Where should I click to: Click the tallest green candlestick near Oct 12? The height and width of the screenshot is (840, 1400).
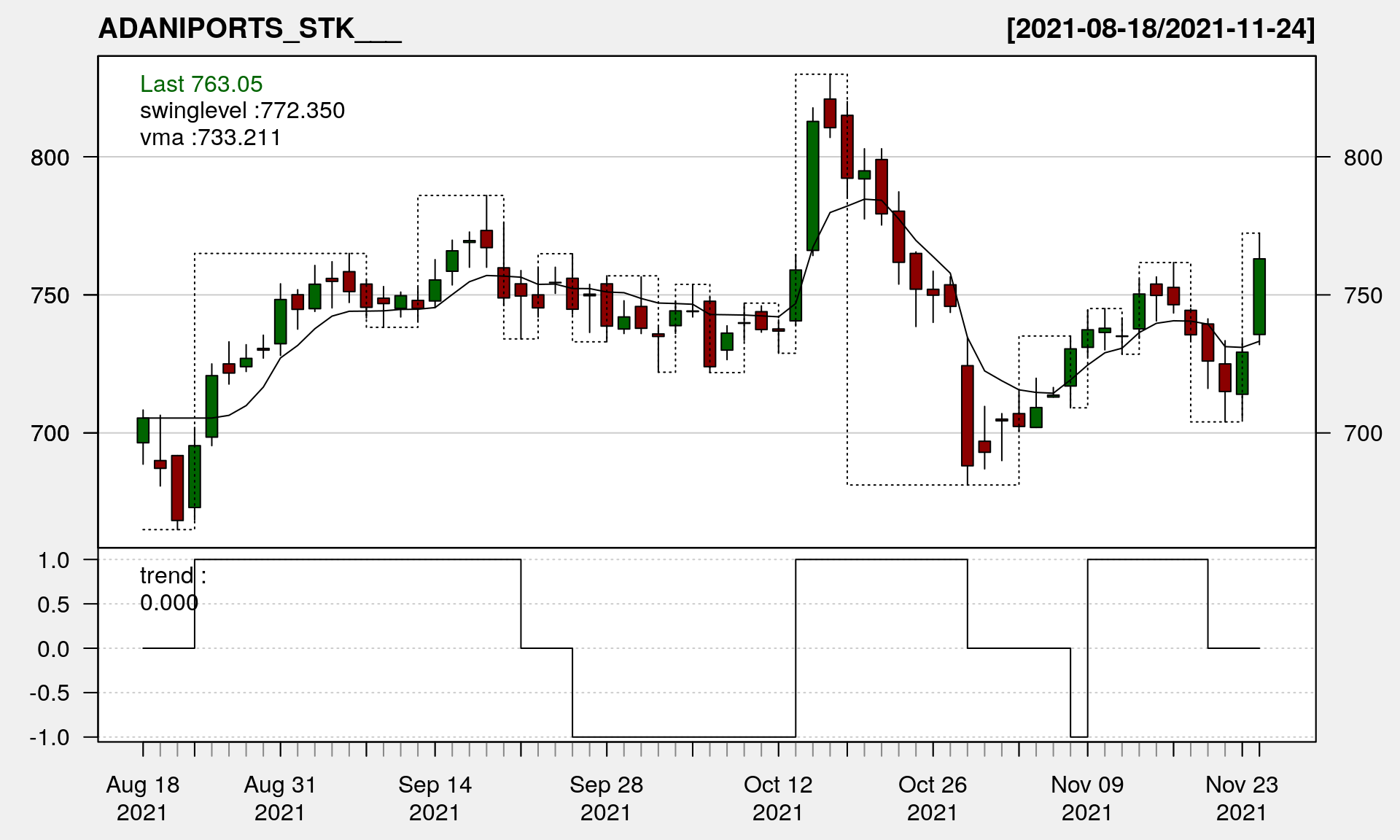point(813,186)
